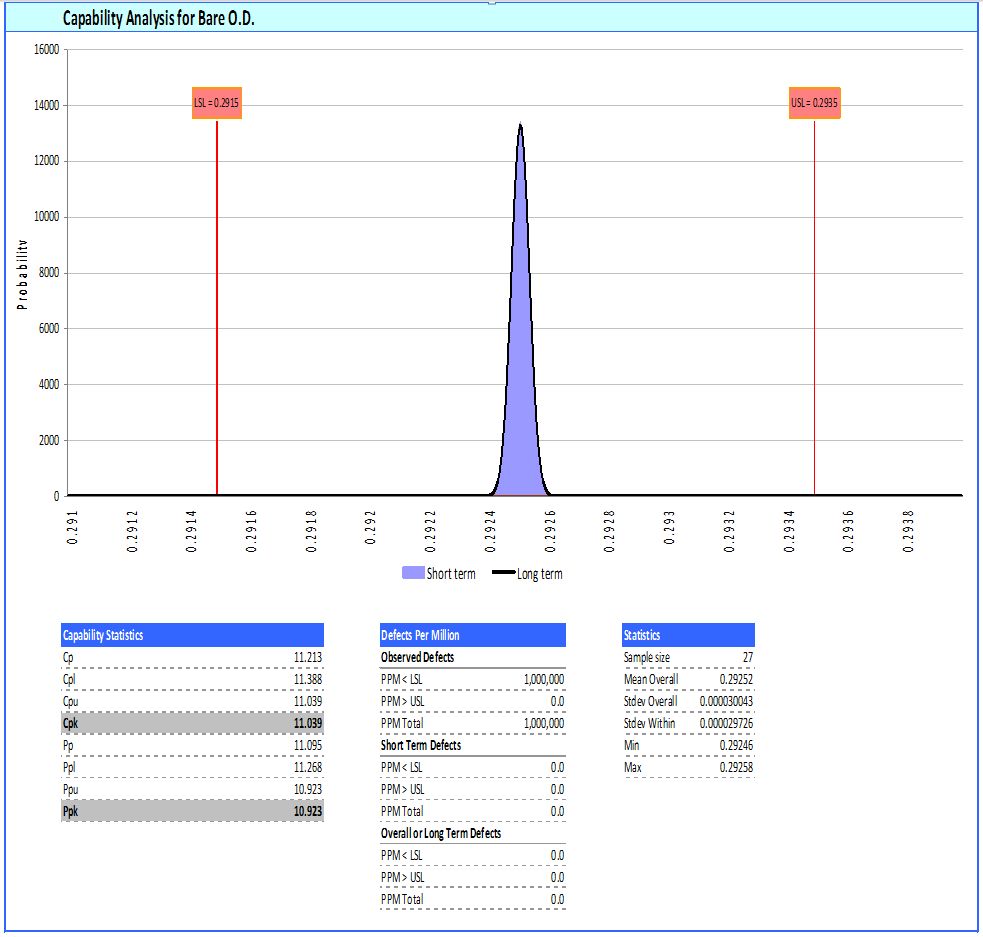
Task: Click the Cp value 11.213 cell
Action: coord(307,657)
